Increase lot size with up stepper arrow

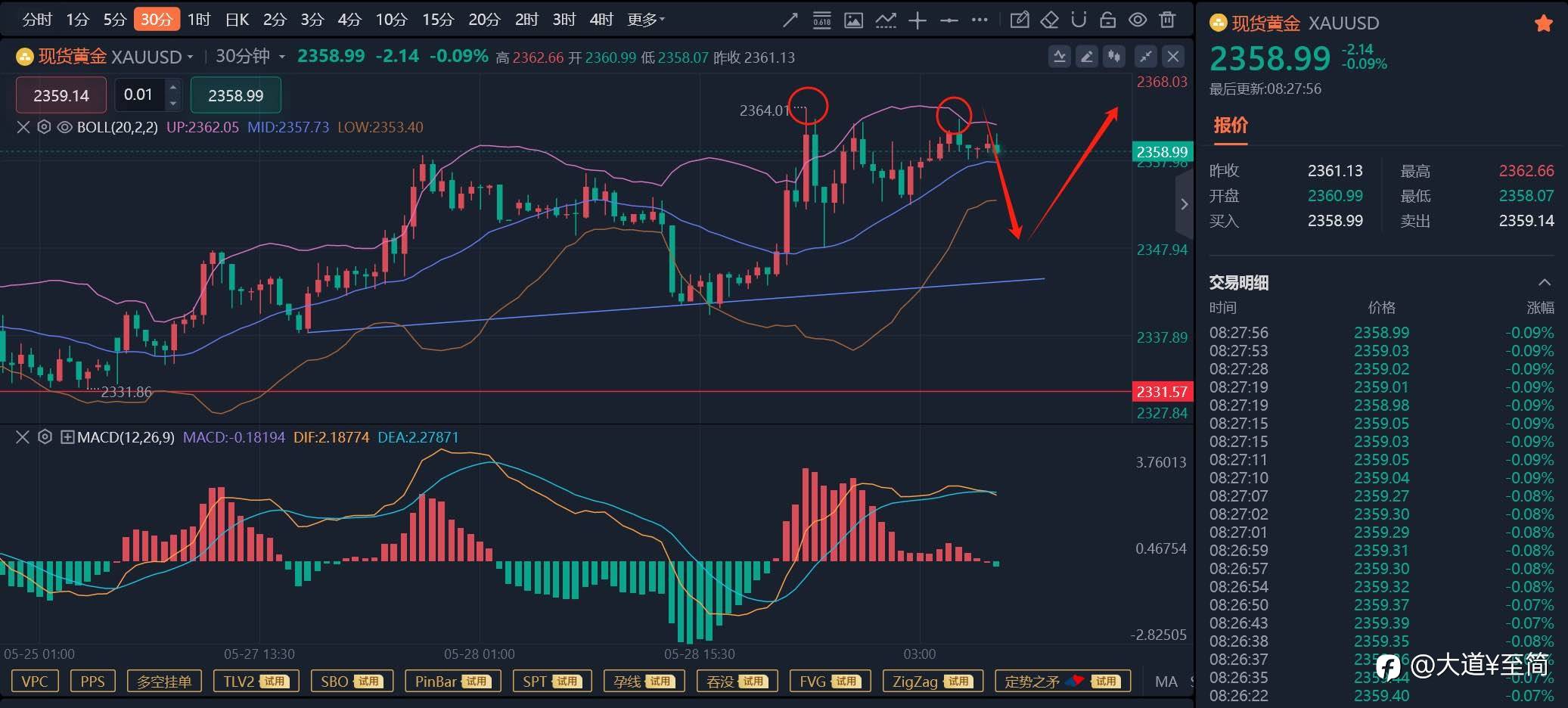(x=173, y=87)
